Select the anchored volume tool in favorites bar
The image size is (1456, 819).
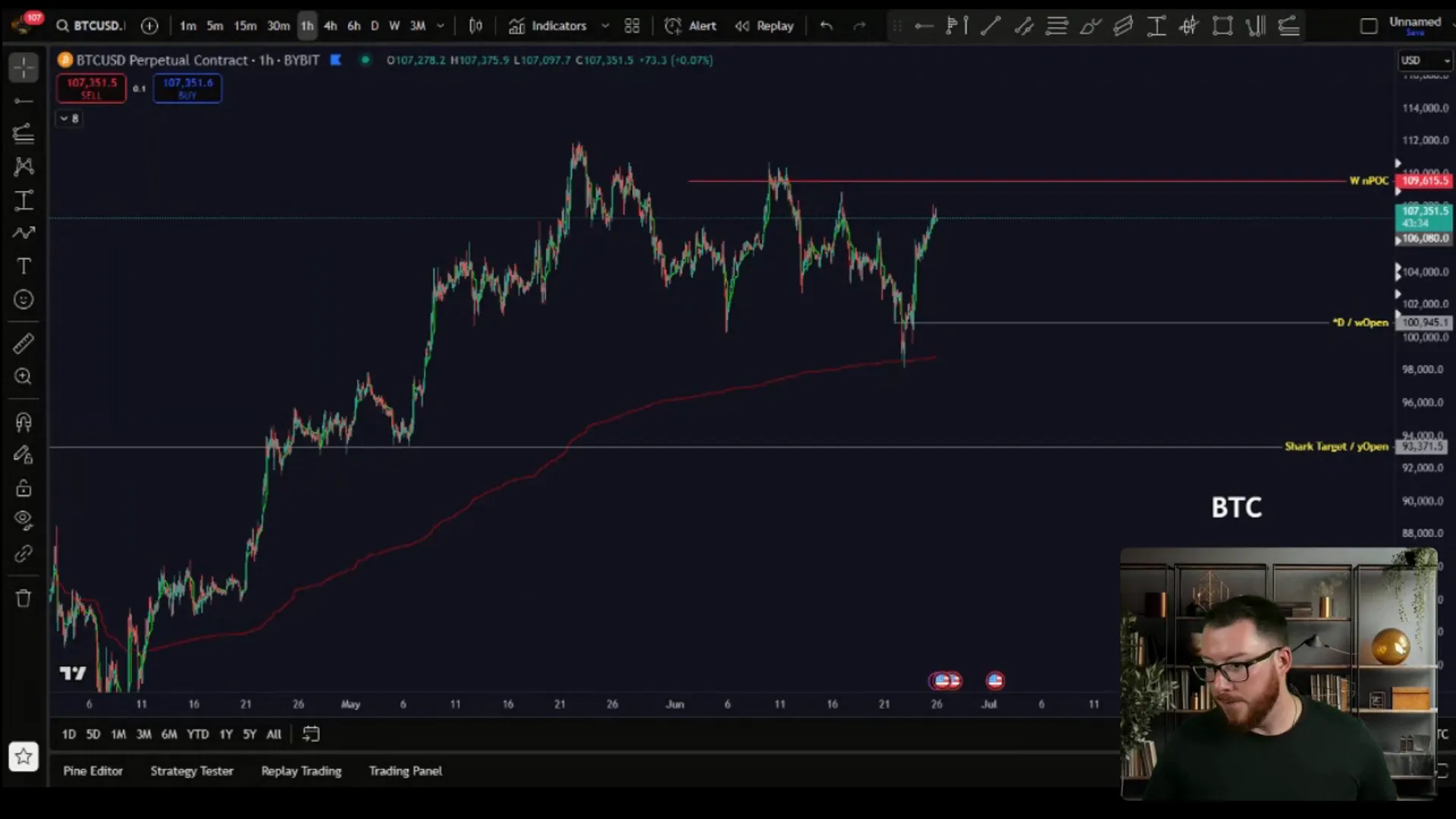[x=1256, y=26]
